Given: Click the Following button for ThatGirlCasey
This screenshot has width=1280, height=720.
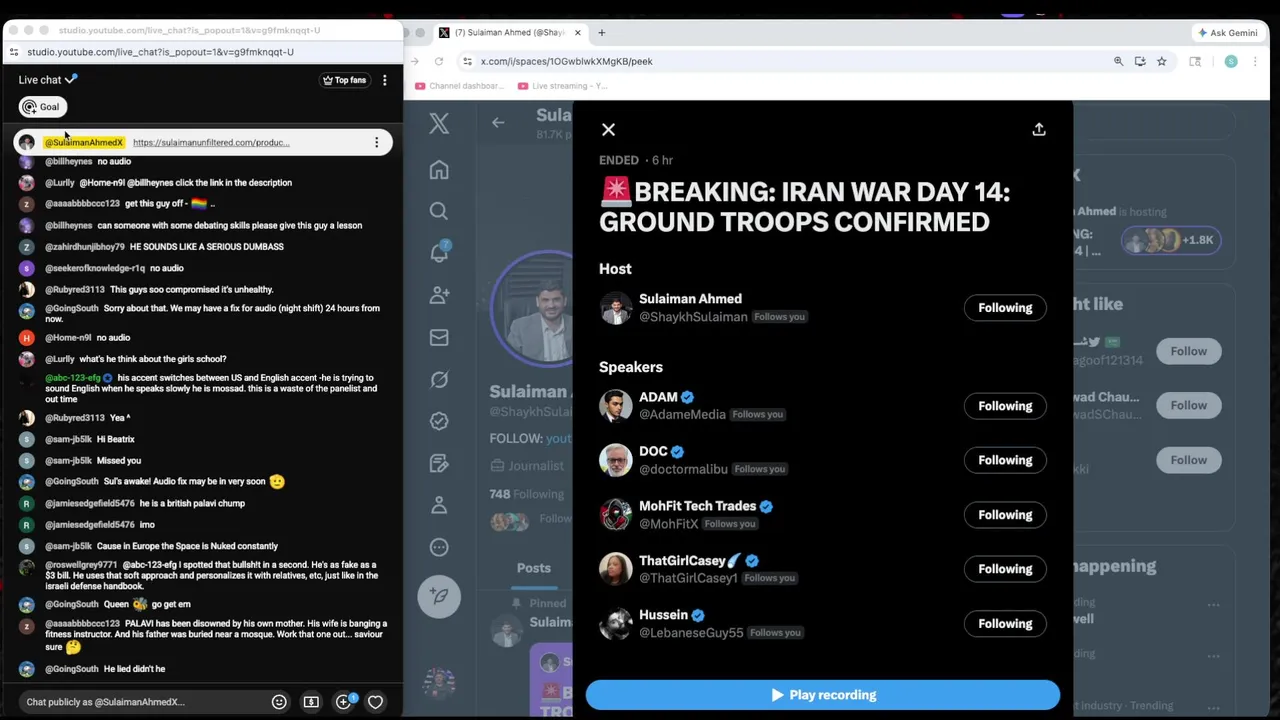Looking at the screenshot, I should click(x=1005, y=569).
